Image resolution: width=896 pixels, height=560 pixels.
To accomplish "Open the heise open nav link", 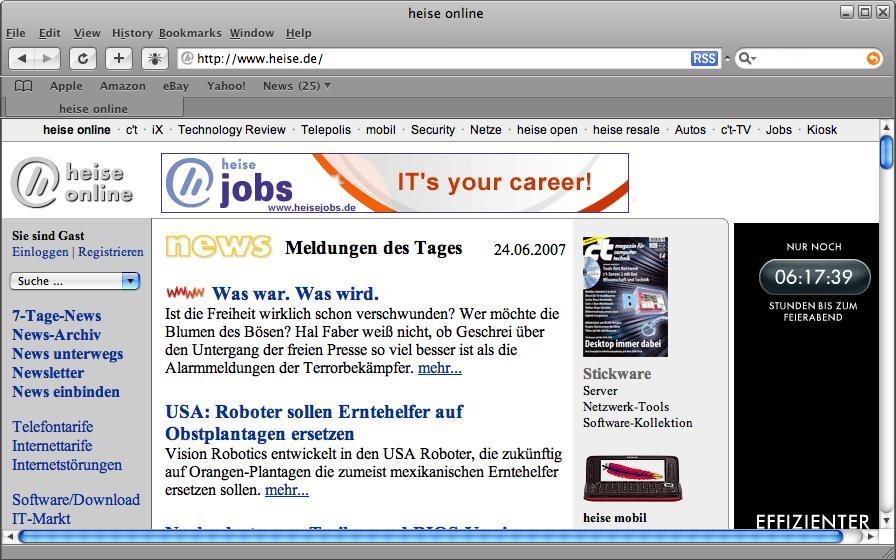I will (x=547, y=130).
